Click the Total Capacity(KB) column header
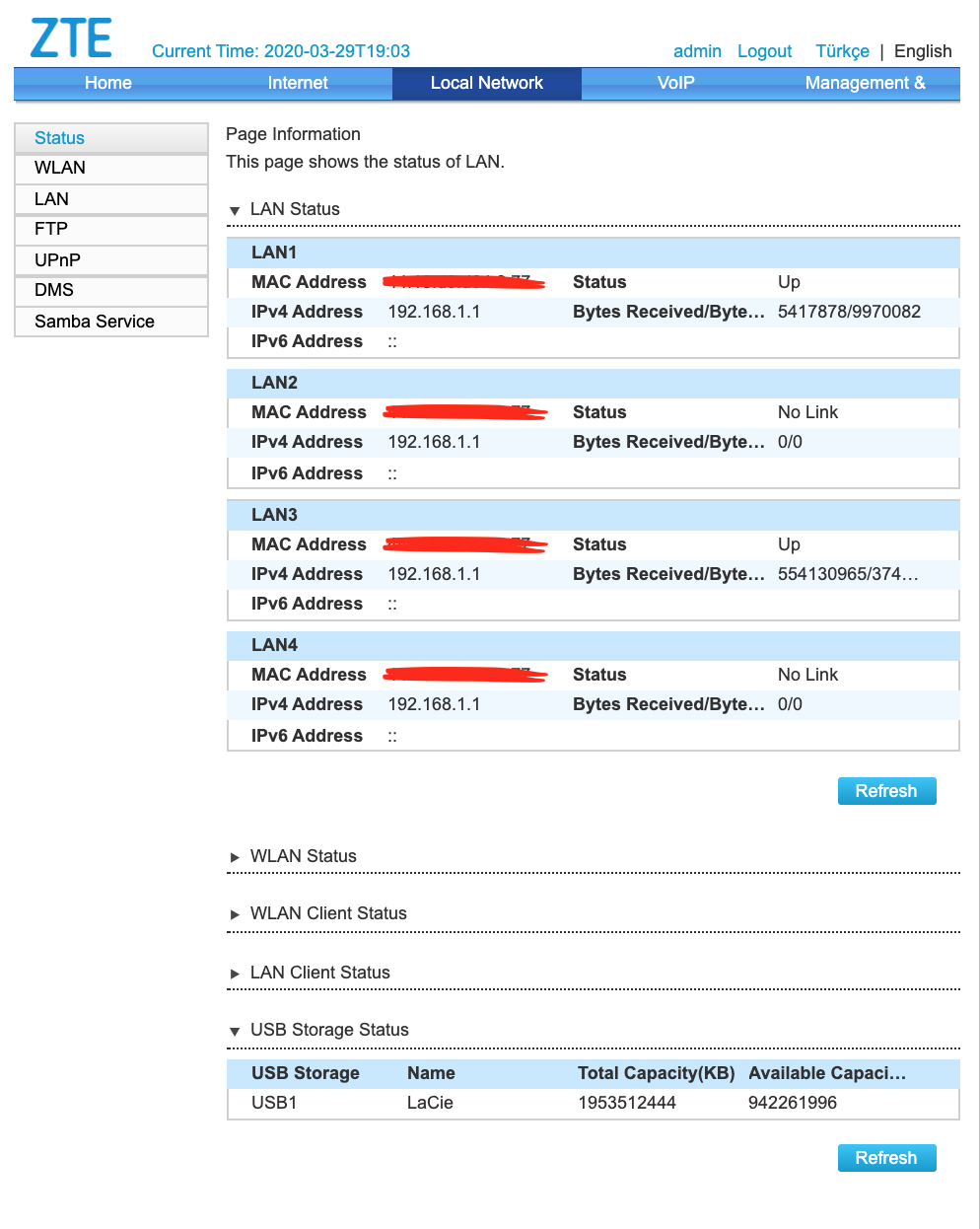980x1229 pixels. pos(657,1073)
